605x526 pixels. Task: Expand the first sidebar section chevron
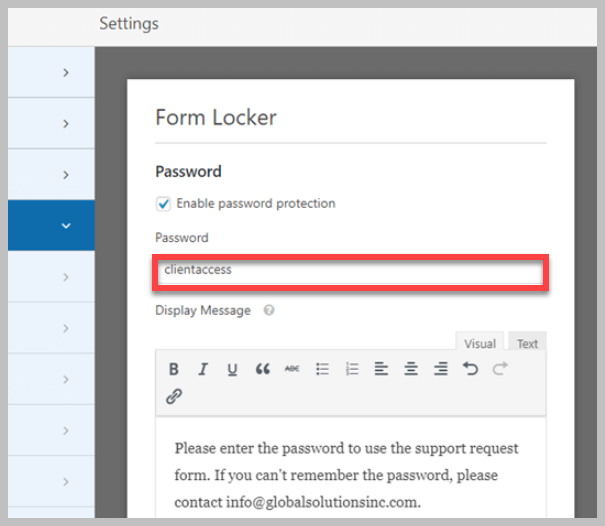click(x=66, y=73)
